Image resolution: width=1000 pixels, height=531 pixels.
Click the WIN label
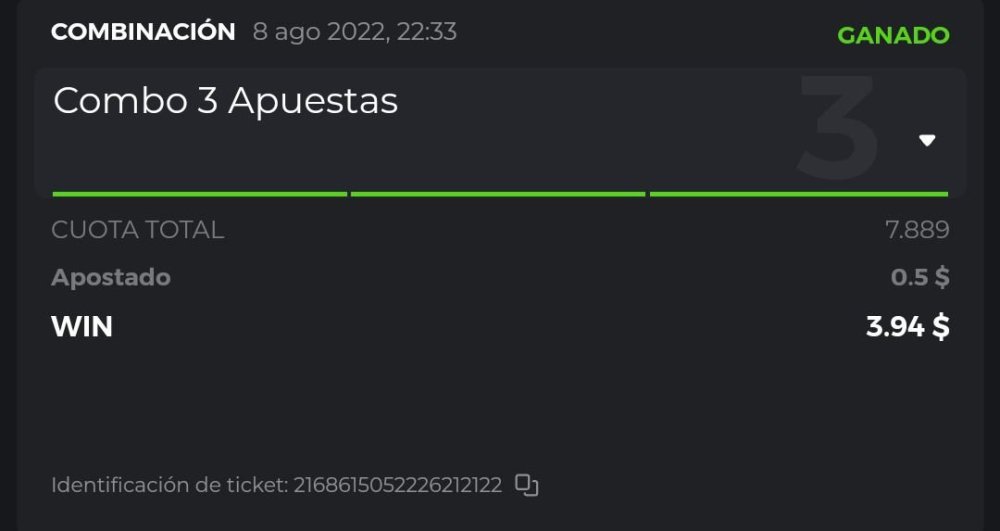[82, 326]
